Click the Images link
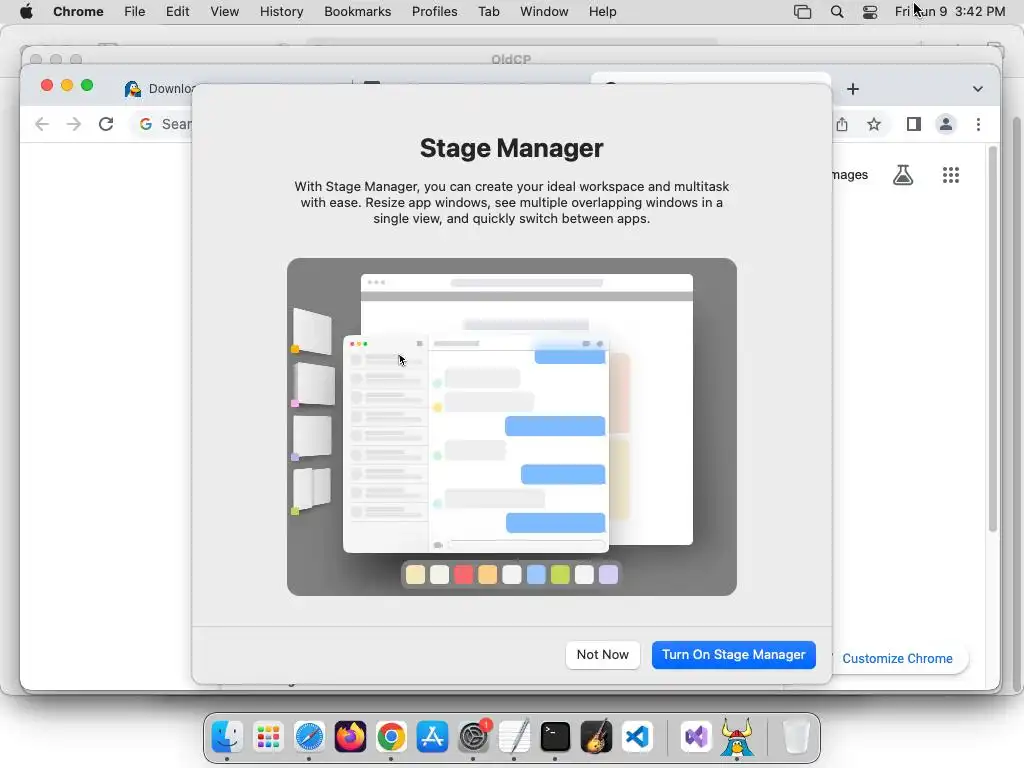The height and width of the screenshot is (768, 1024). coord(850,174)
